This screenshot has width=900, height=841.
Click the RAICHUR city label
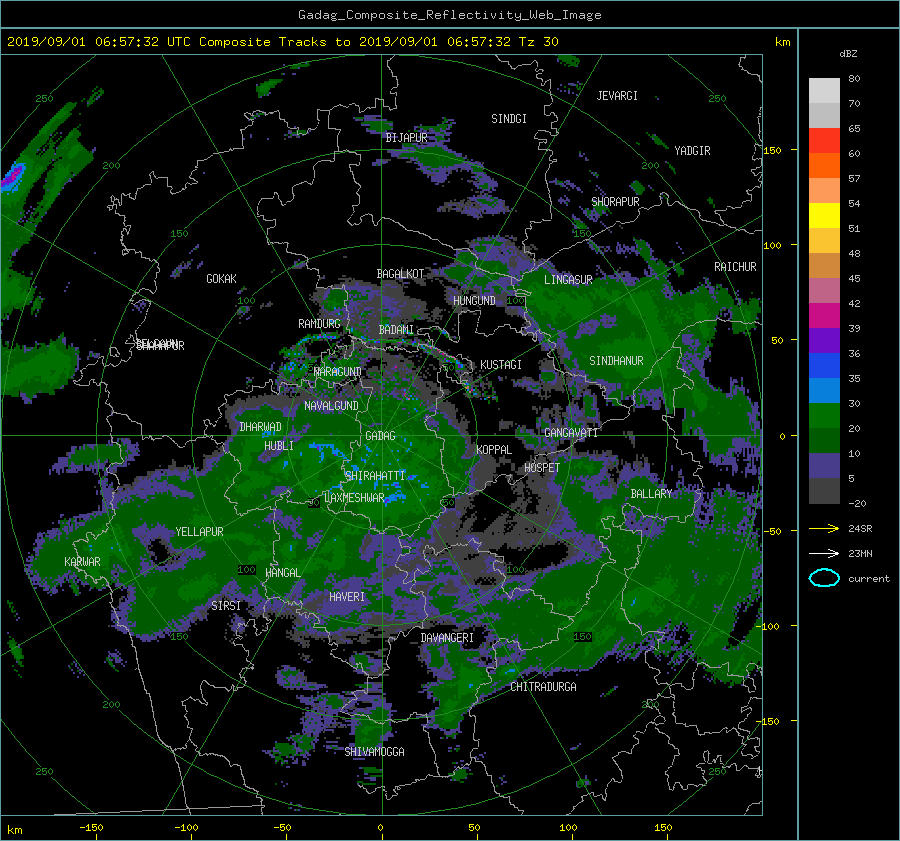(x=735, y=267)
